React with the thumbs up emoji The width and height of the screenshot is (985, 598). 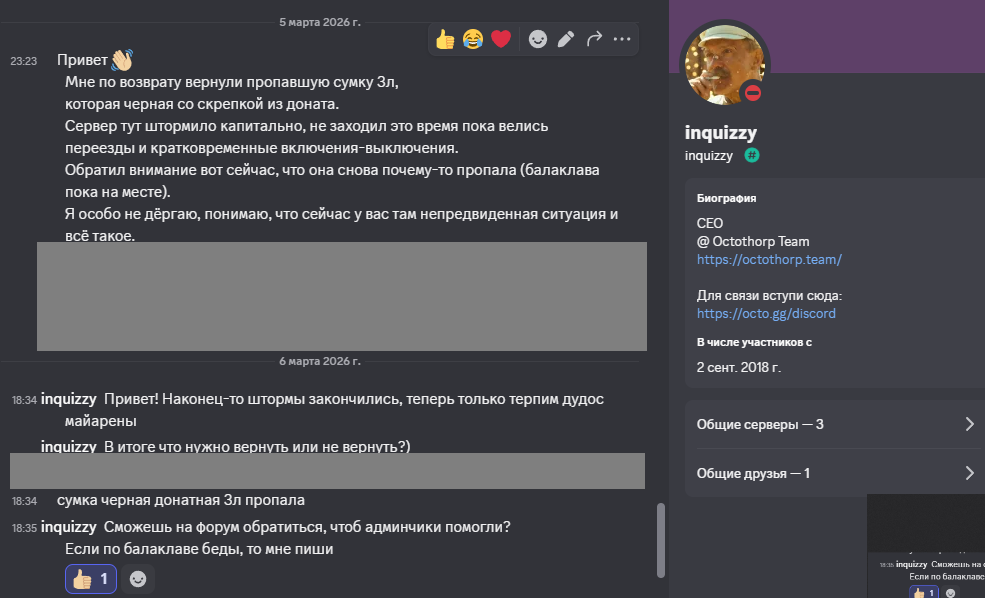(445, 39)
